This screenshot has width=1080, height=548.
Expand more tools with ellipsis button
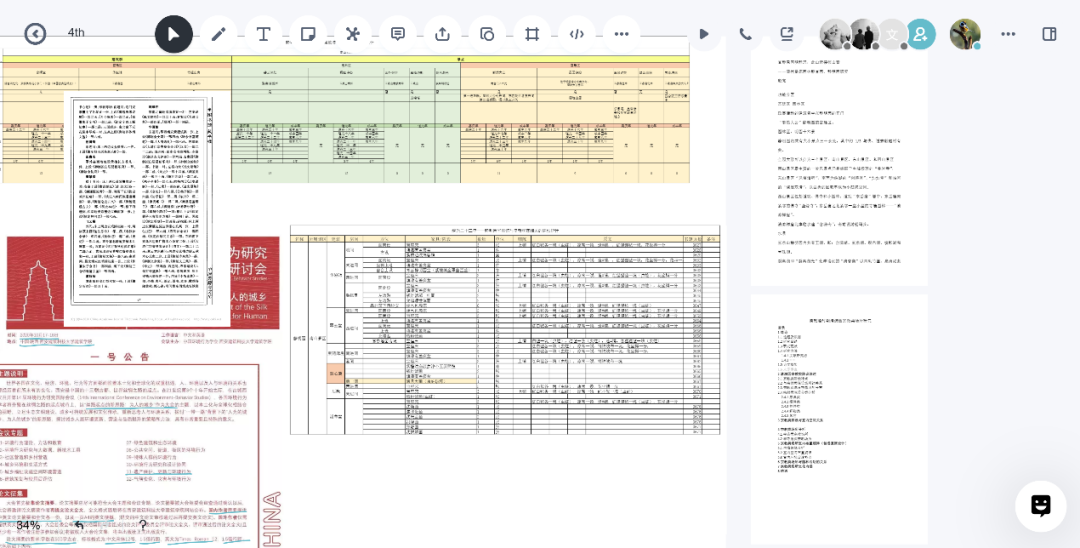[x=621, y=34]
